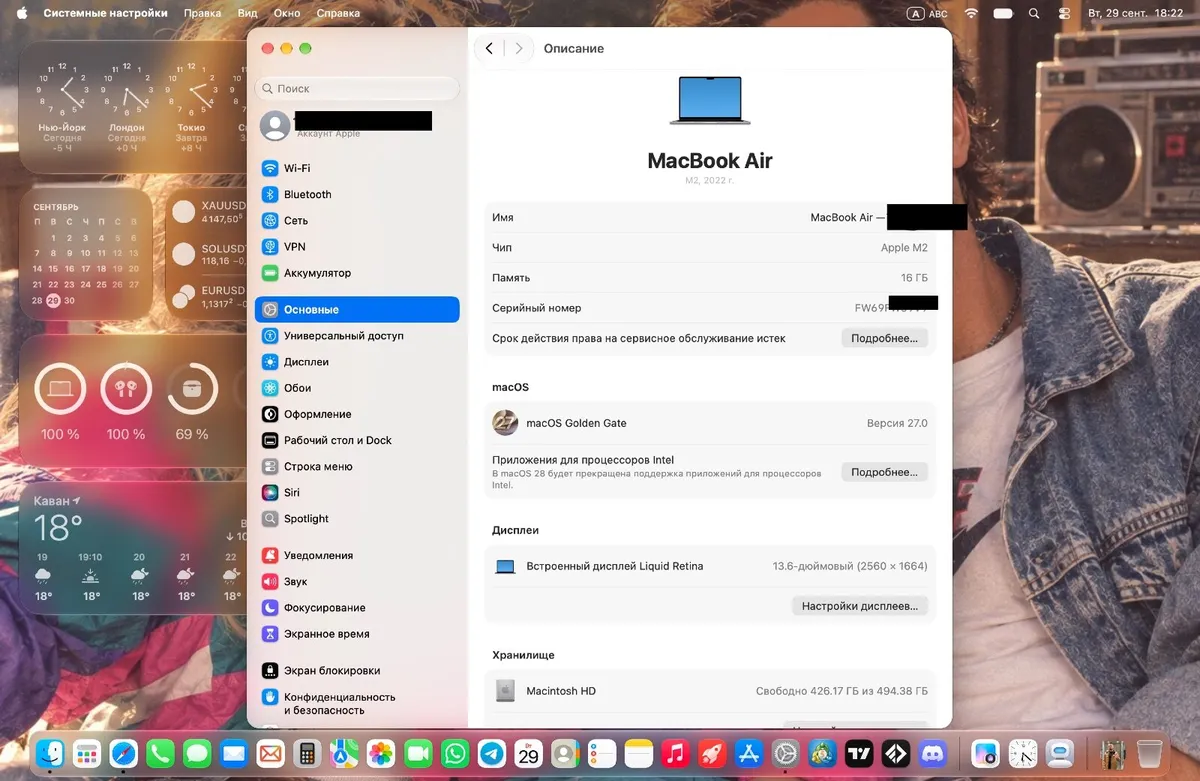The height and width of the screenshot is (781, 1200).
Task: Open Системные настройки menu
Action: coord(105,14)
